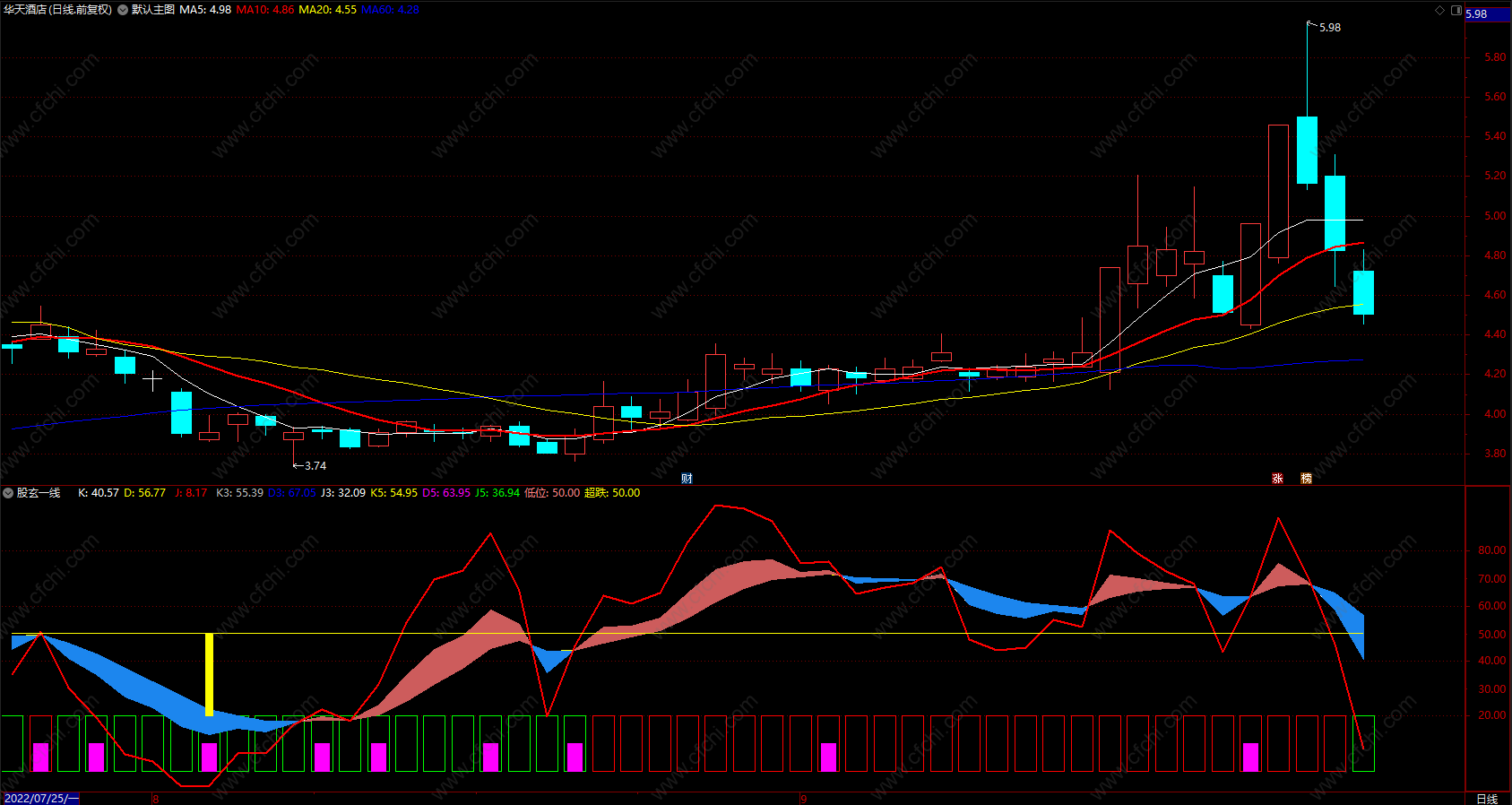Click the MA5: 4.98 indicator label
Screen dimensions: 1512x805
pyautogui.click(x=205, y=10)
